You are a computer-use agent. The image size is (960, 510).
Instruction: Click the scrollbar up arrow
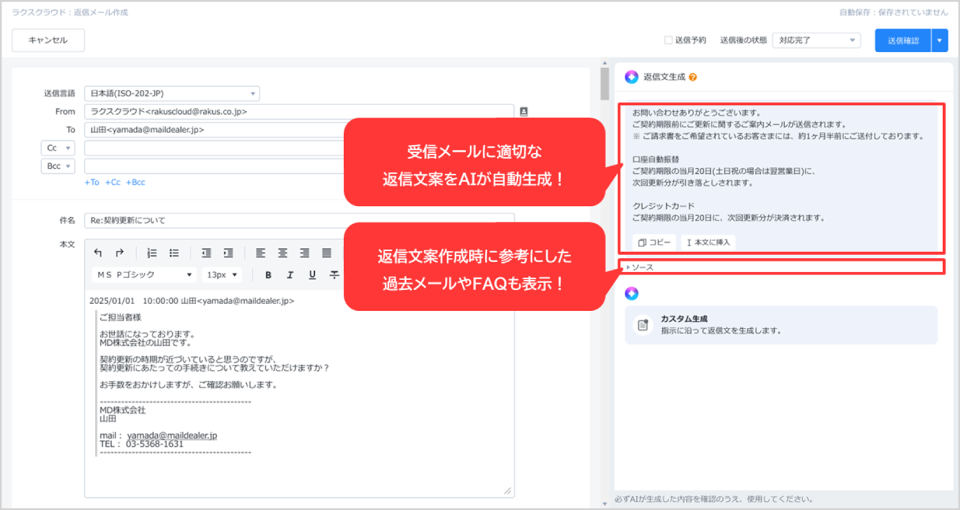pos(605,63)
